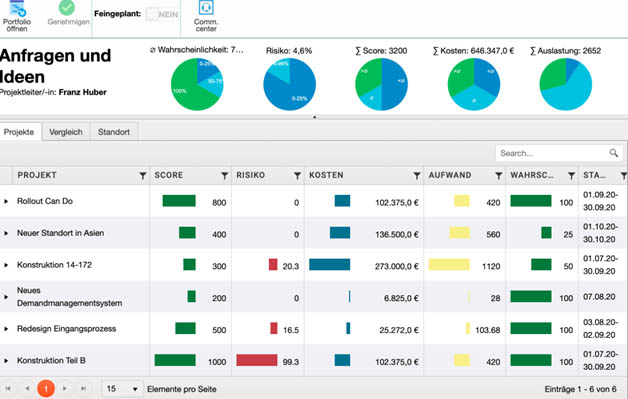Switch to the Standort tab
The image size is (628, 399).
[x=114, y=132]
